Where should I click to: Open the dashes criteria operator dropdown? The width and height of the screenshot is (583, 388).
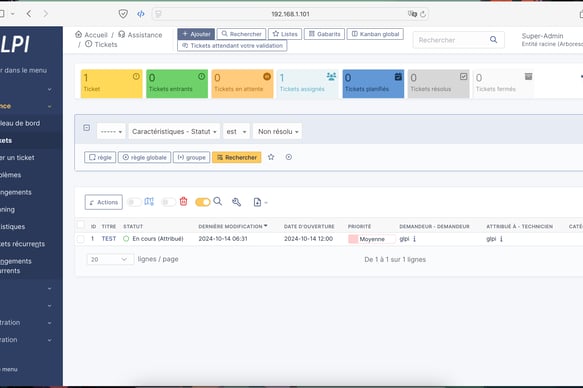[111, 132]
